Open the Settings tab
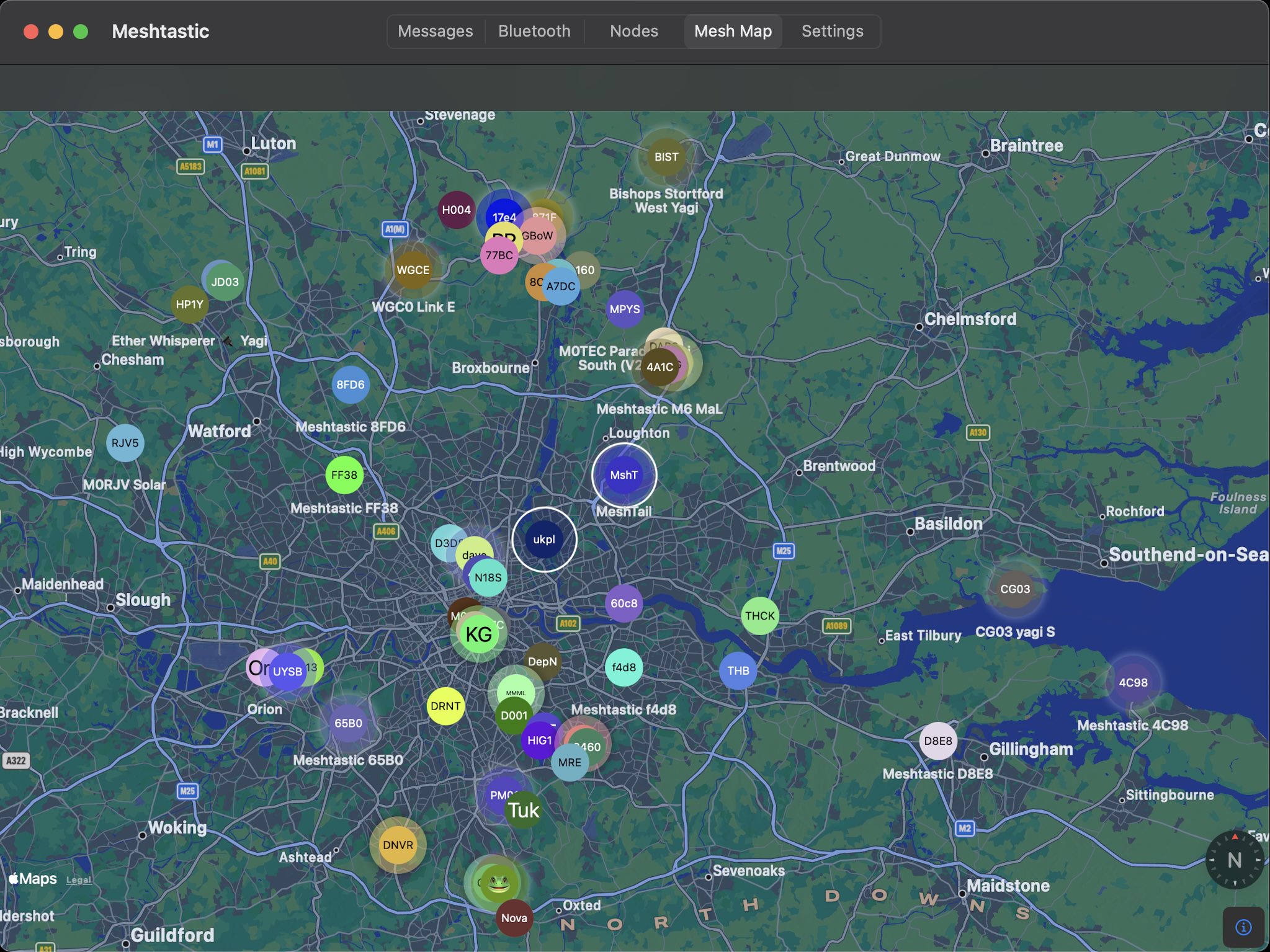Image resolution: width=1270 pixels, height=952 pixels. pyautogui.click(x=832, y=31)
